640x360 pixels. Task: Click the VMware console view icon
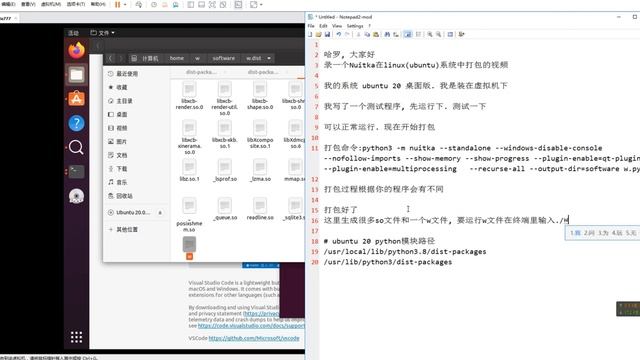(x=238, y=5)
